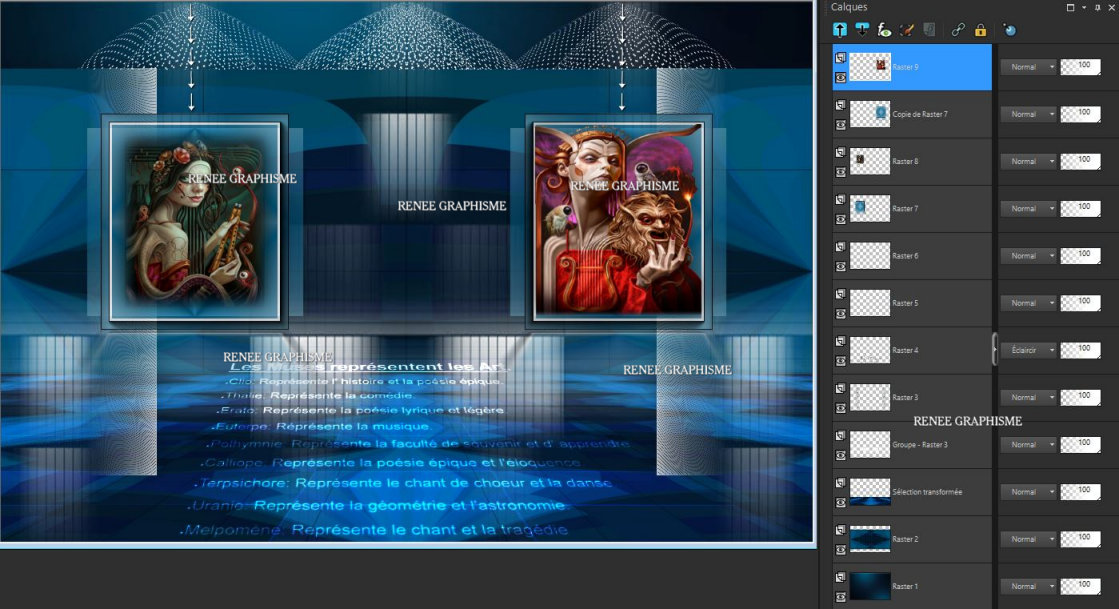Toggle visibility of Groupe - Raster 3 layer
The width and height of the screenshot is (1119, 609).
click(841, 455)
